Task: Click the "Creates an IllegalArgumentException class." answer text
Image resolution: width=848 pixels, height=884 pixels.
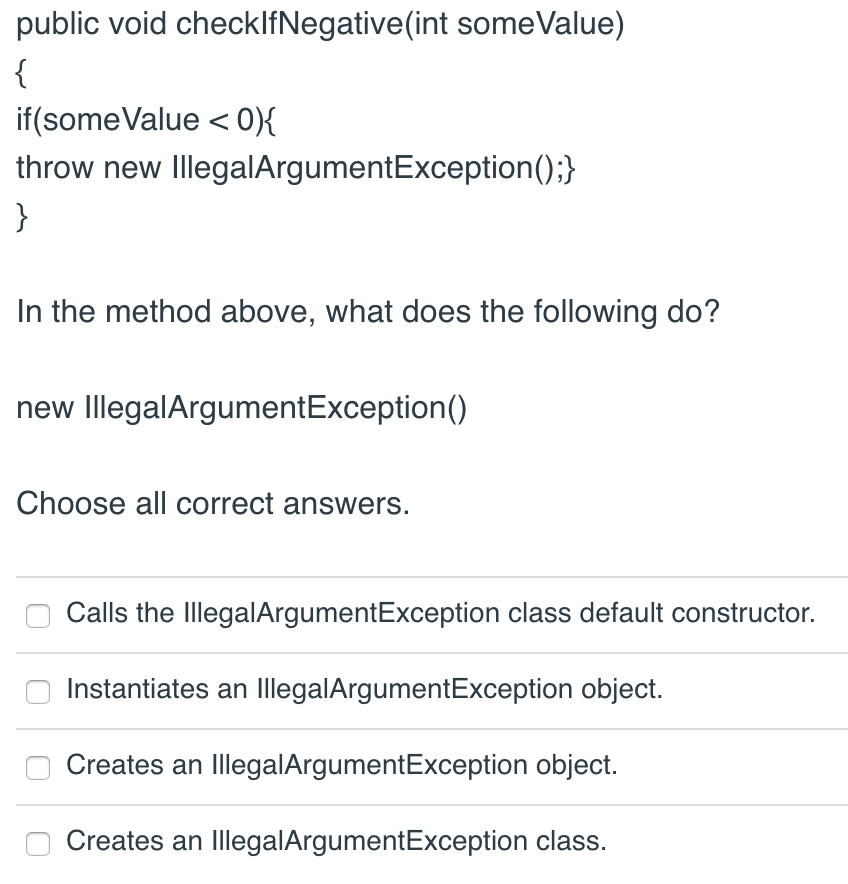Action: click(x=337, y=842)
